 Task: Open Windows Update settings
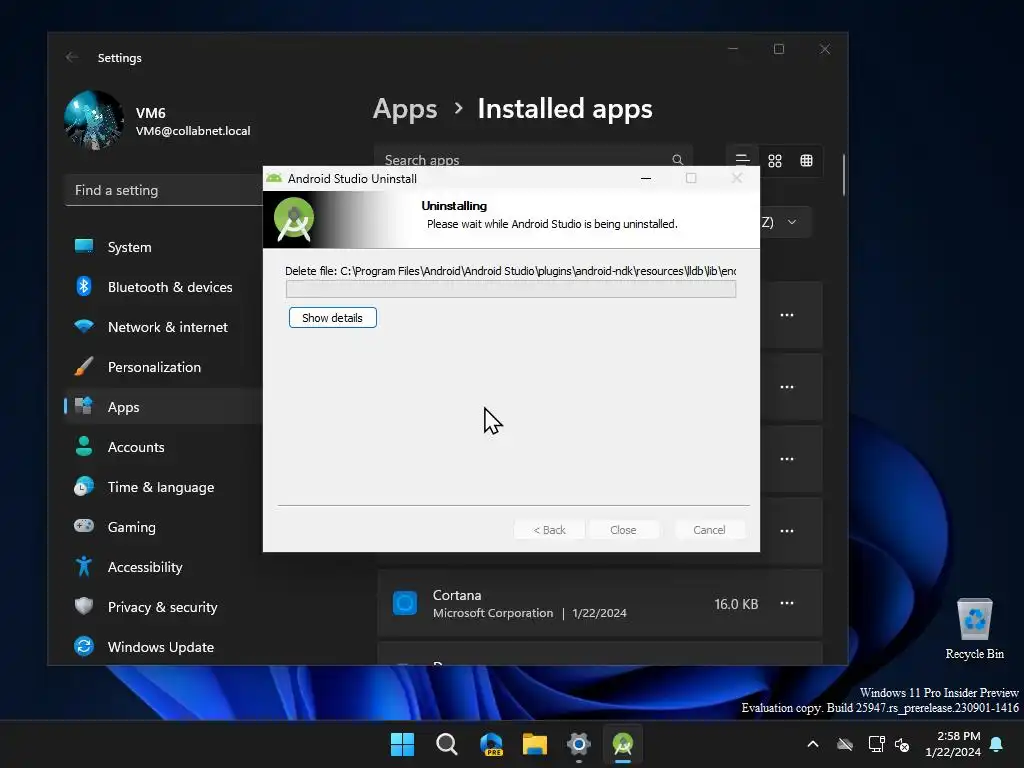(163, 647)
